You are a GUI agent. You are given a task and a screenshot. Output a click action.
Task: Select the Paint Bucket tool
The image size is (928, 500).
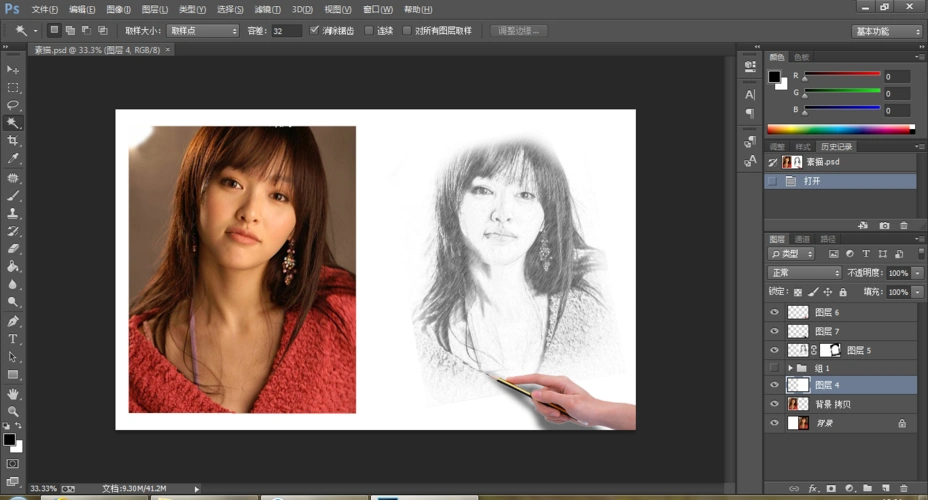[x=12, y=267]
